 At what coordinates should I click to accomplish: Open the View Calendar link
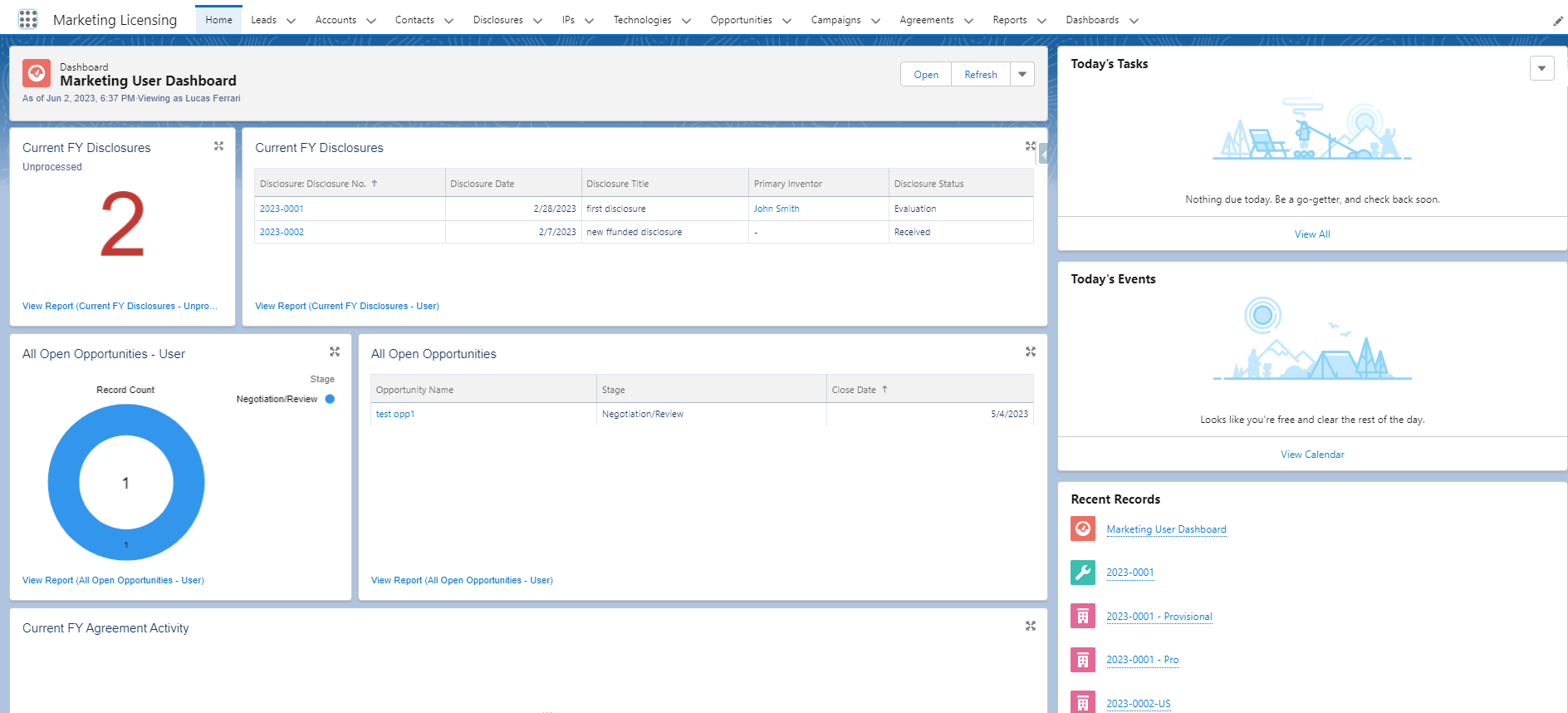[1312, 455]
